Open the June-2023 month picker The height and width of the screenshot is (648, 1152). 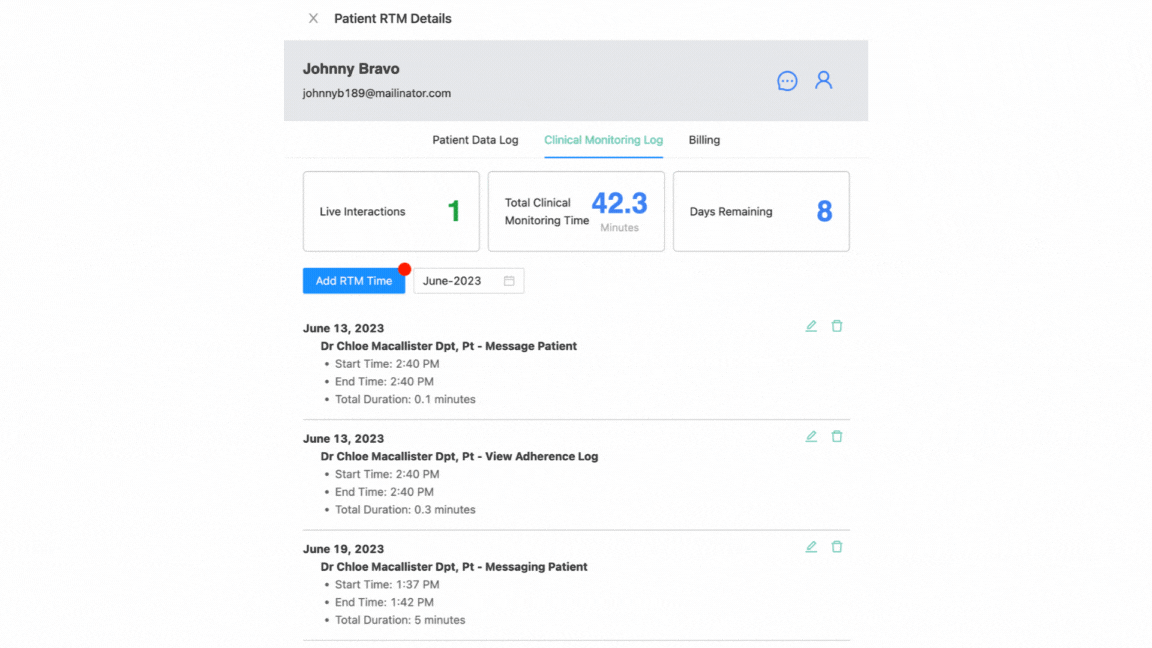pos(458,281)
